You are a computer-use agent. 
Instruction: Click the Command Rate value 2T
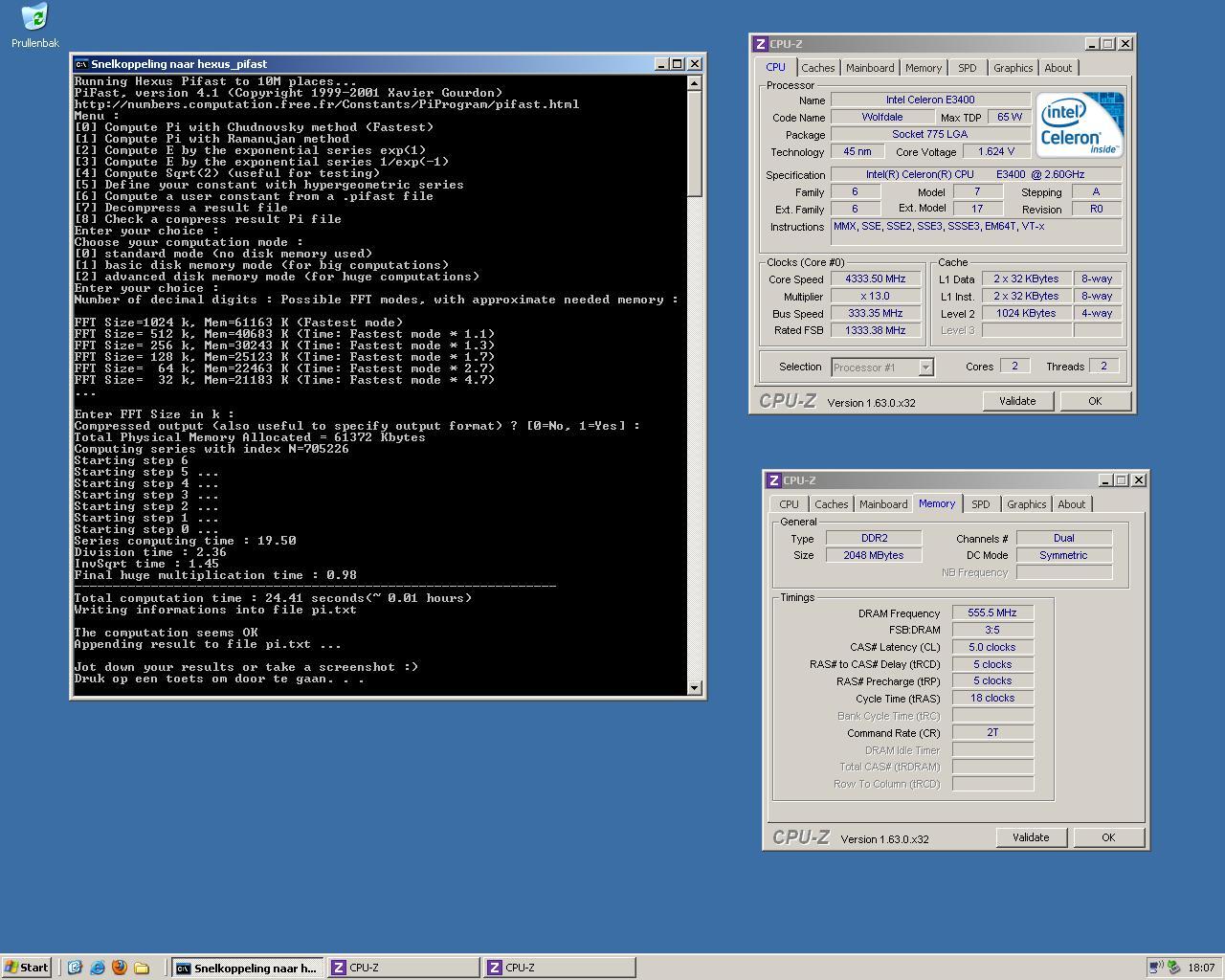point(992,733)
